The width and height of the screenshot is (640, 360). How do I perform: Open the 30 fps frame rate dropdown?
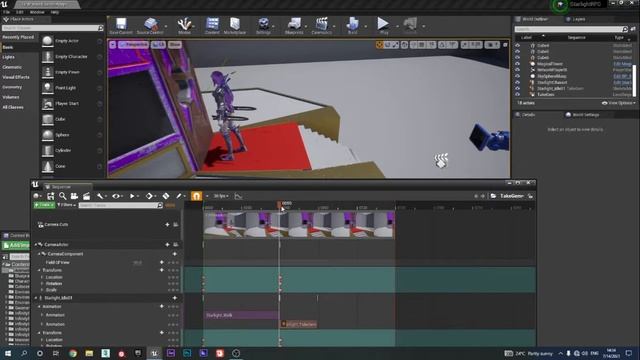coord(221,196)
